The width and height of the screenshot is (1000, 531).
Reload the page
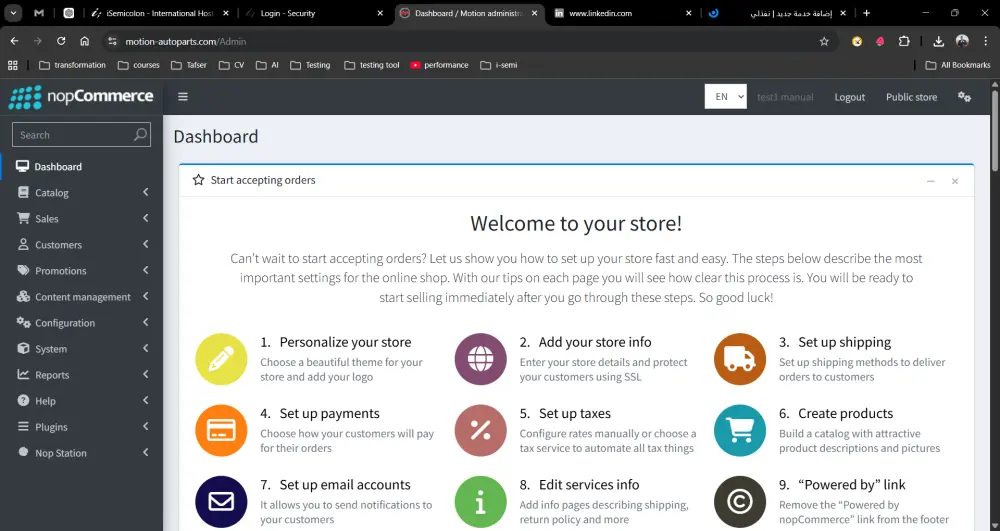tap(61, 41)
